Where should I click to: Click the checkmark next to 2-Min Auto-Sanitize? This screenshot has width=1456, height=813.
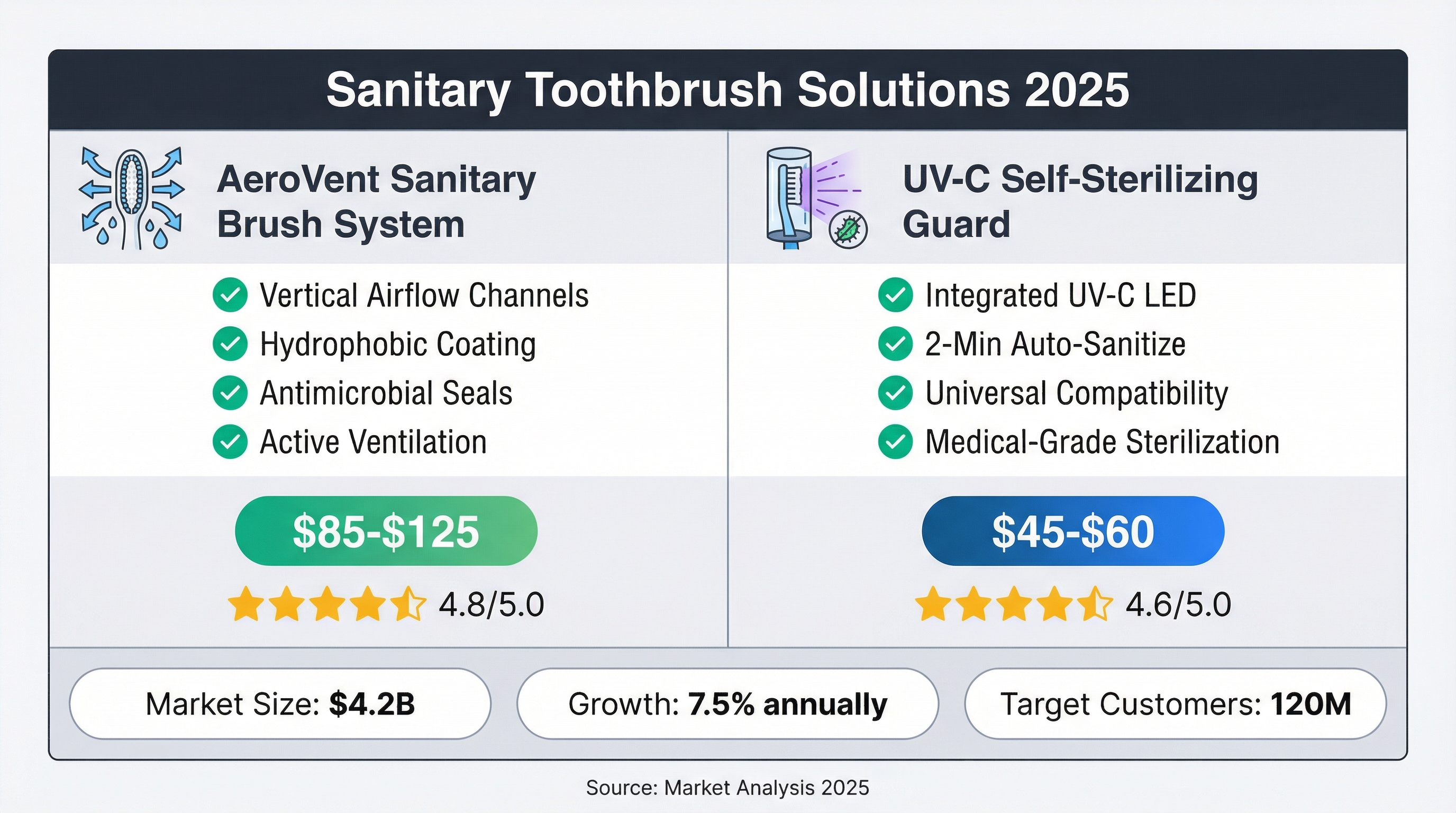[x=895, y=344]
